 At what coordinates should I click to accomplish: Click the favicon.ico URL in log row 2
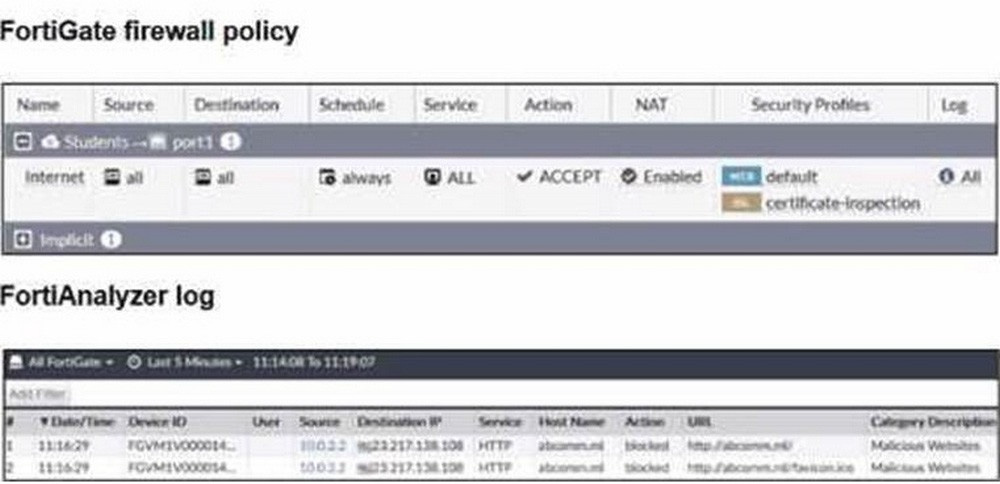click(770, 467)
